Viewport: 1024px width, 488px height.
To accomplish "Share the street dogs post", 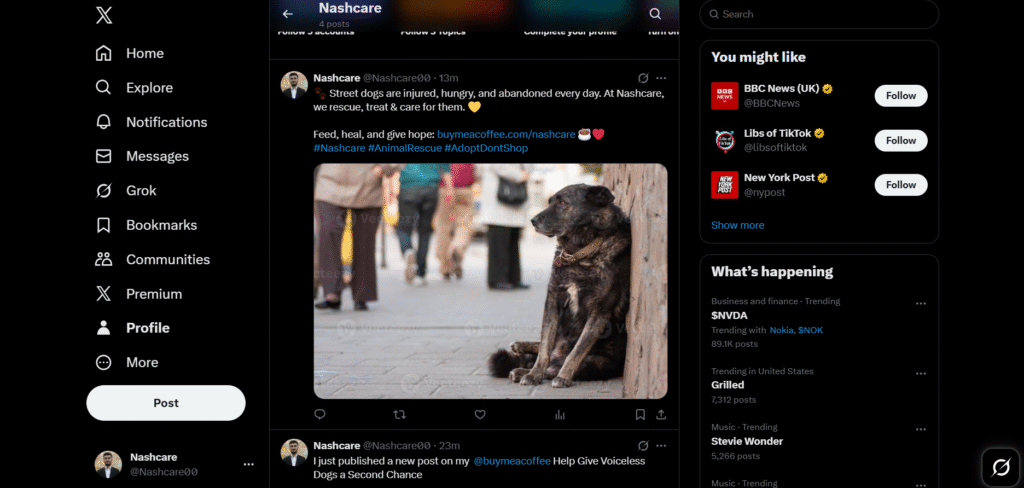I will point(661,414).
